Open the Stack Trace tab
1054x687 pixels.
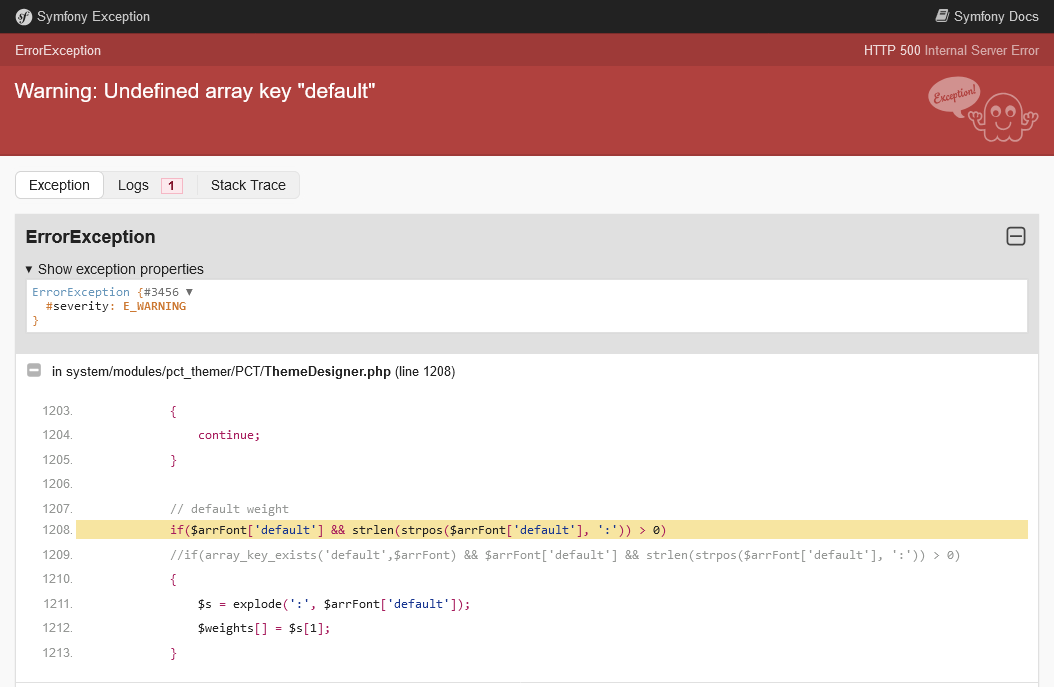pyautogui.click(x=248, y=185)
